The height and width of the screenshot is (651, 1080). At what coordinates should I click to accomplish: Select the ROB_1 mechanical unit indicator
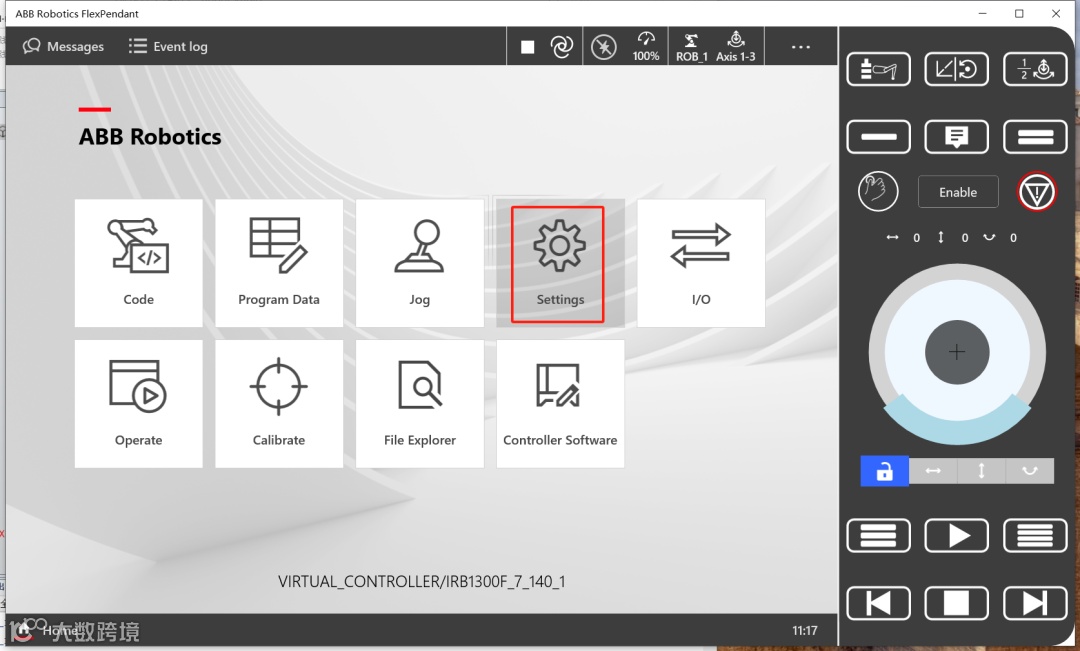pos(692,46)
